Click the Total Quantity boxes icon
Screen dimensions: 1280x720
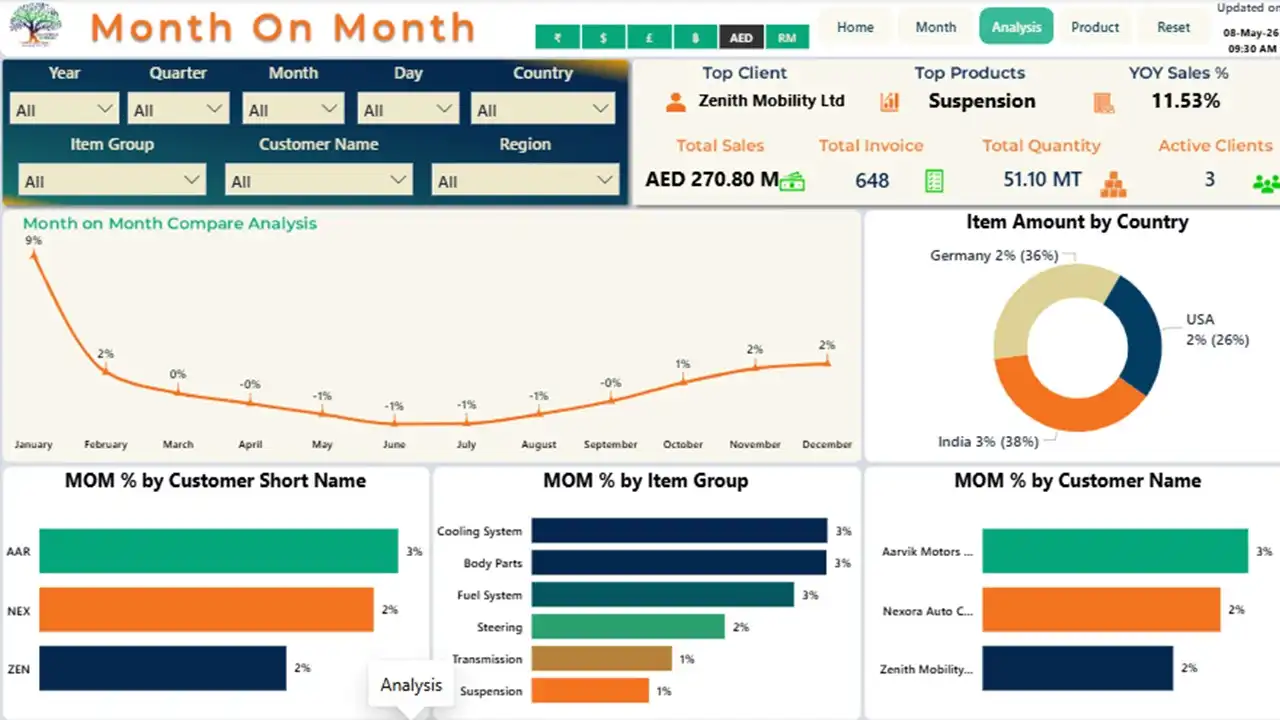pos(1113,183)
